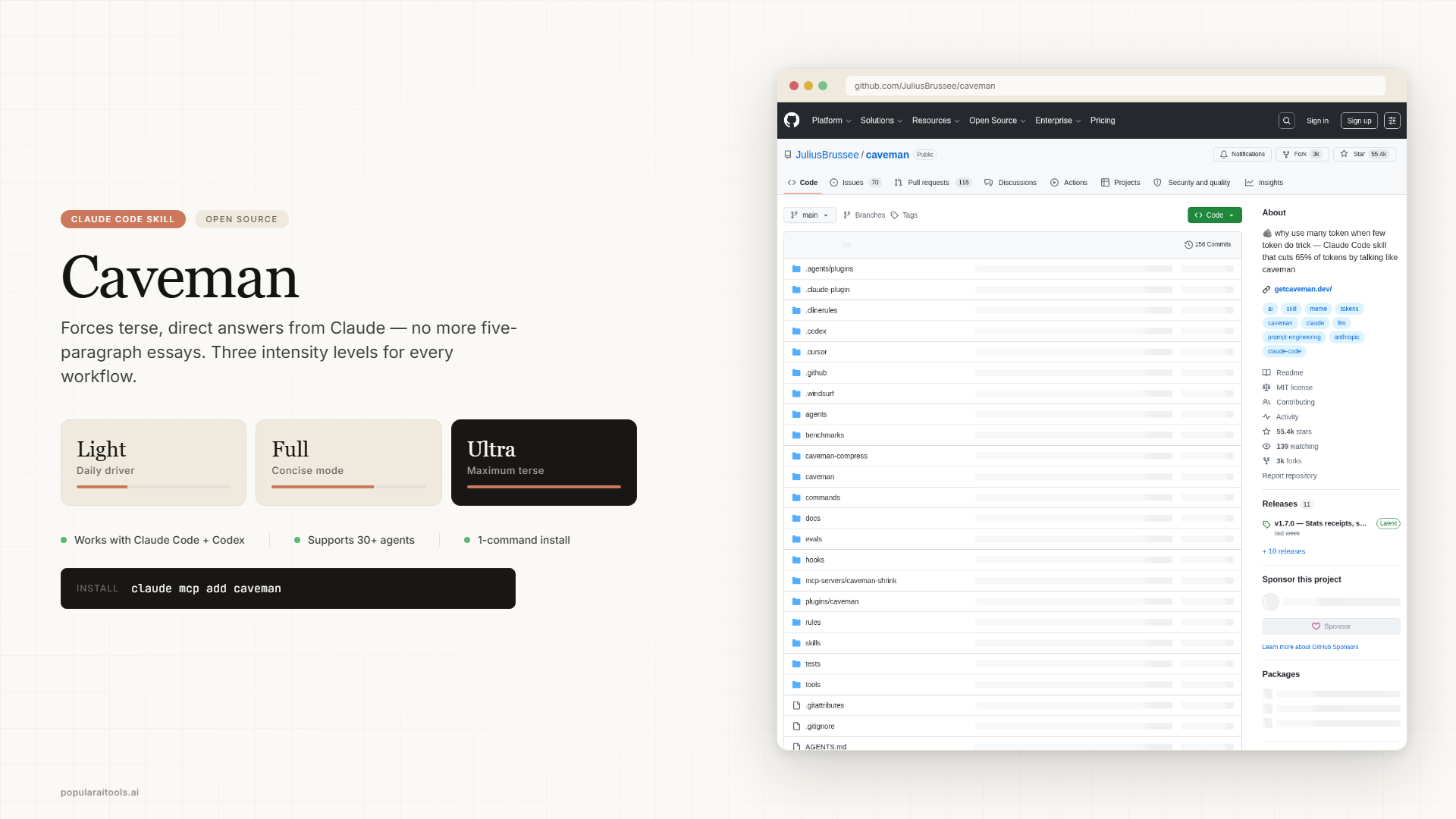1456x819 pixels.
Task: Select the Ultra intensity card
Action: click(544, 463)
